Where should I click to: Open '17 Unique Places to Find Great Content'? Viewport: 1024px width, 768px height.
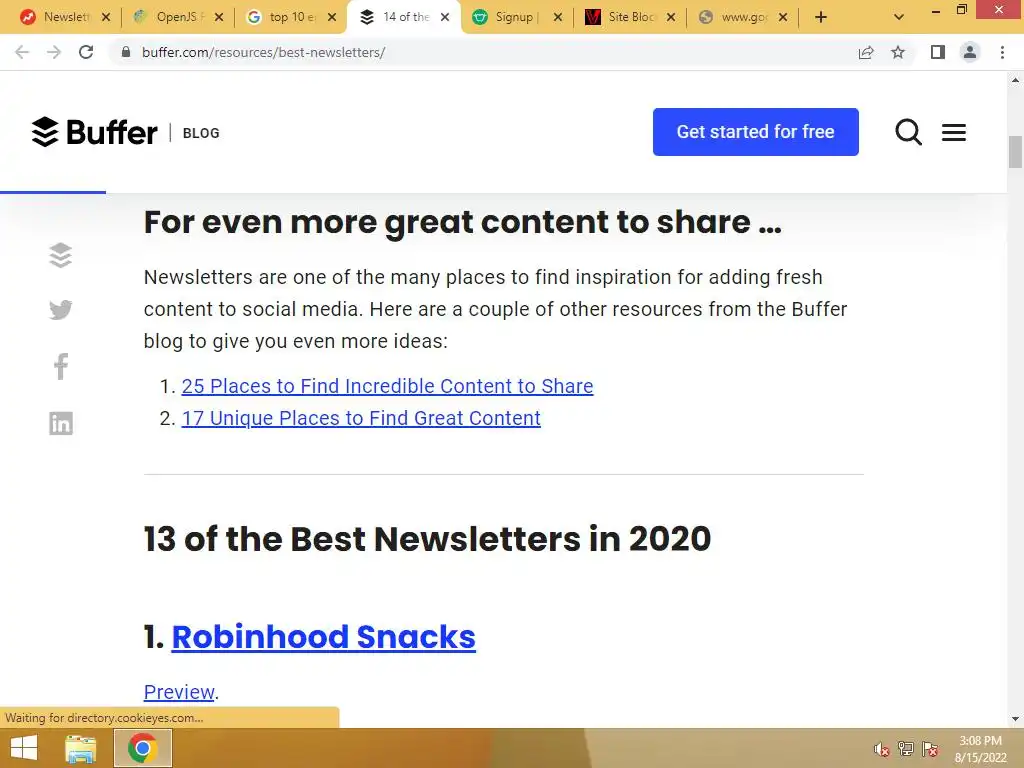click(361, 418)
